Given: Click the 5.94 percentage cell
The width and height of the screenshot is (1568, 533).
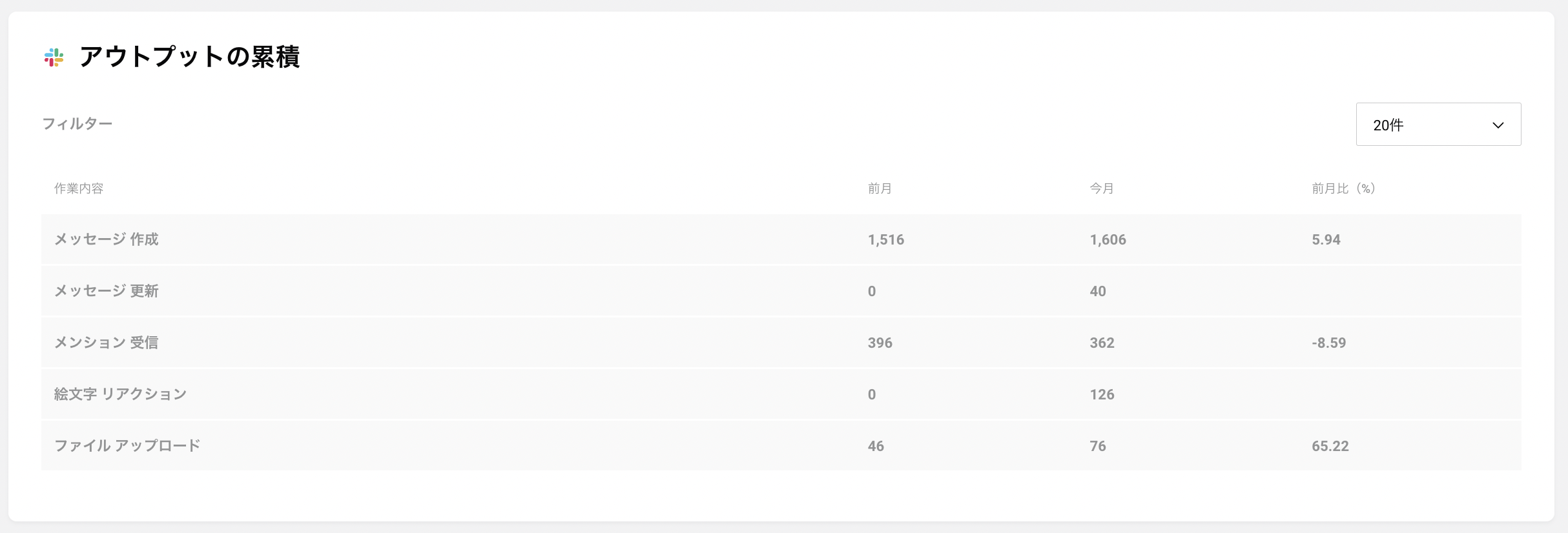Looking at the screenshot, I should point(1326,240).
